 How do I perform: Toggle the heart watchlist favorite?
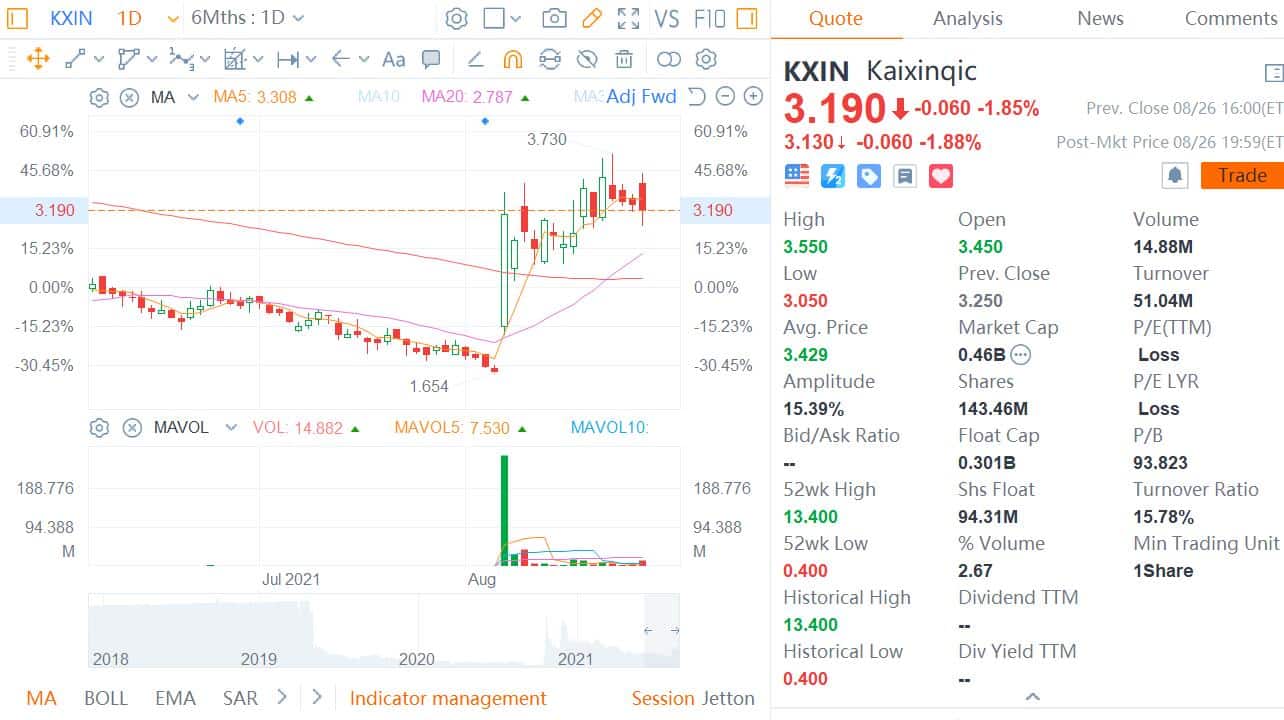[x=941, y=176]
